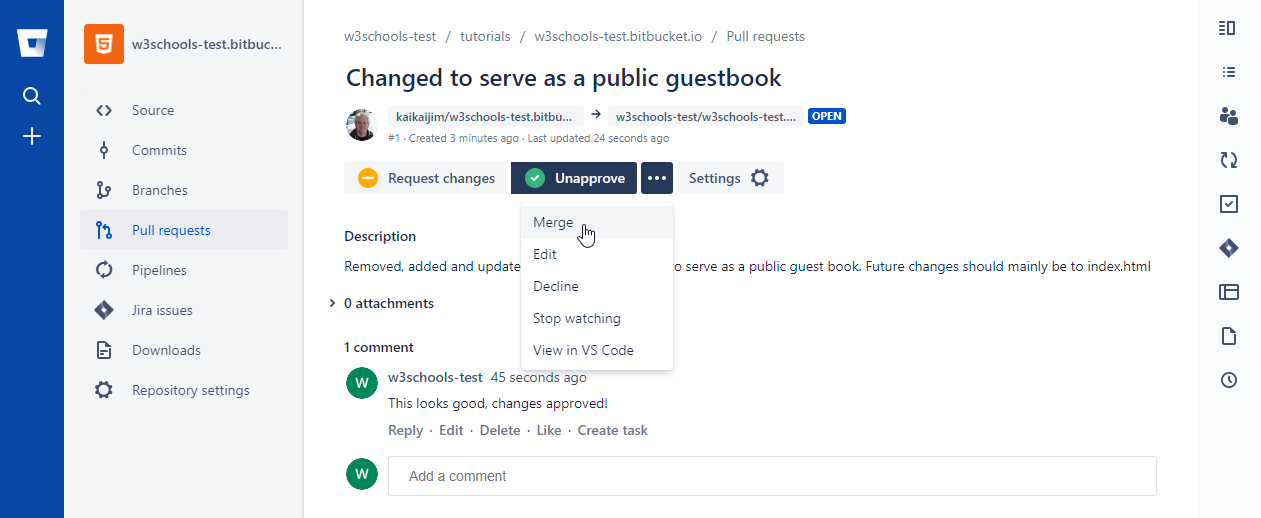Toggle approval with the Unapprove button
The height and width of the screenshot is (518, 1261).
click(574, 178)
